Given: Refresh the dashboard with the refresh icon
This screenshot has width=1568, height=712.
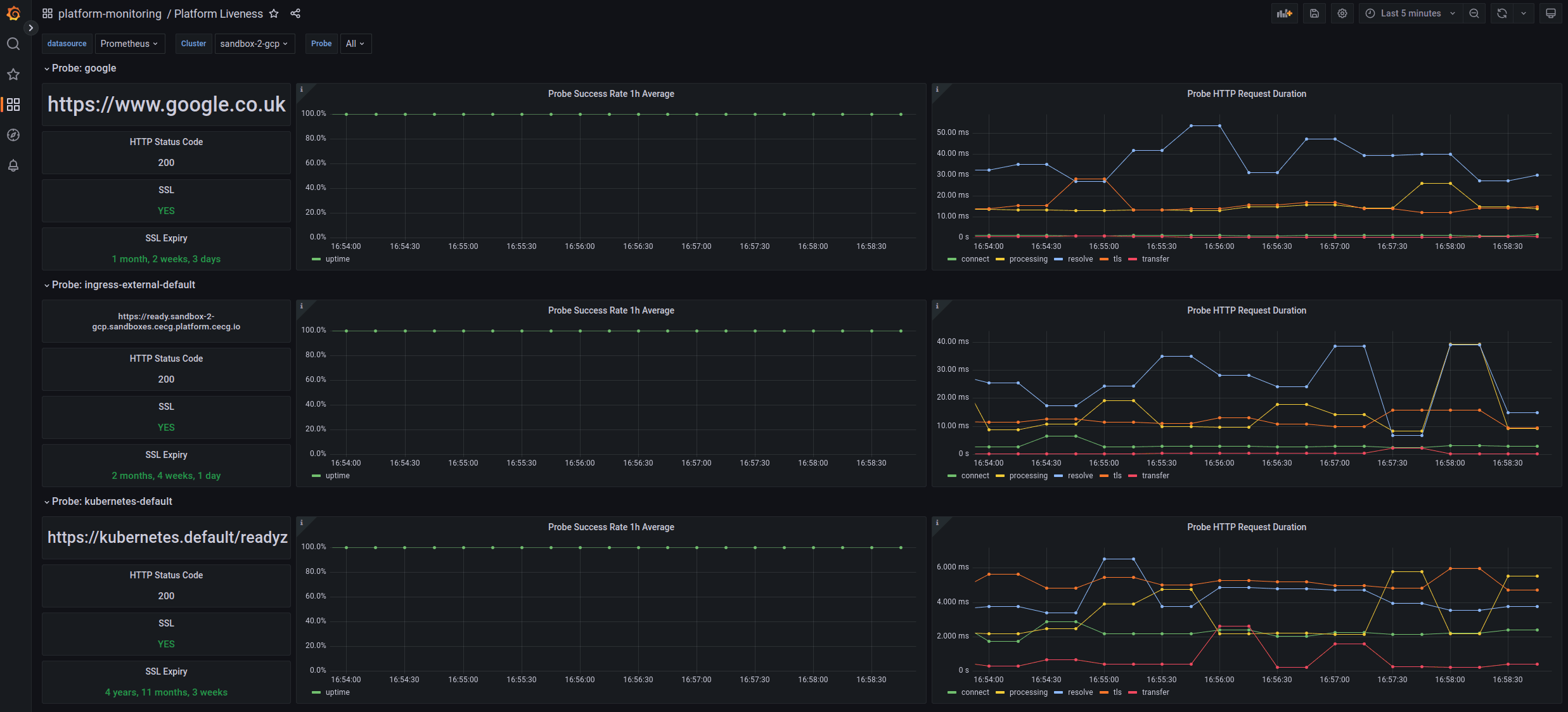Looking at the screenshot, I should coord(1501,13).
